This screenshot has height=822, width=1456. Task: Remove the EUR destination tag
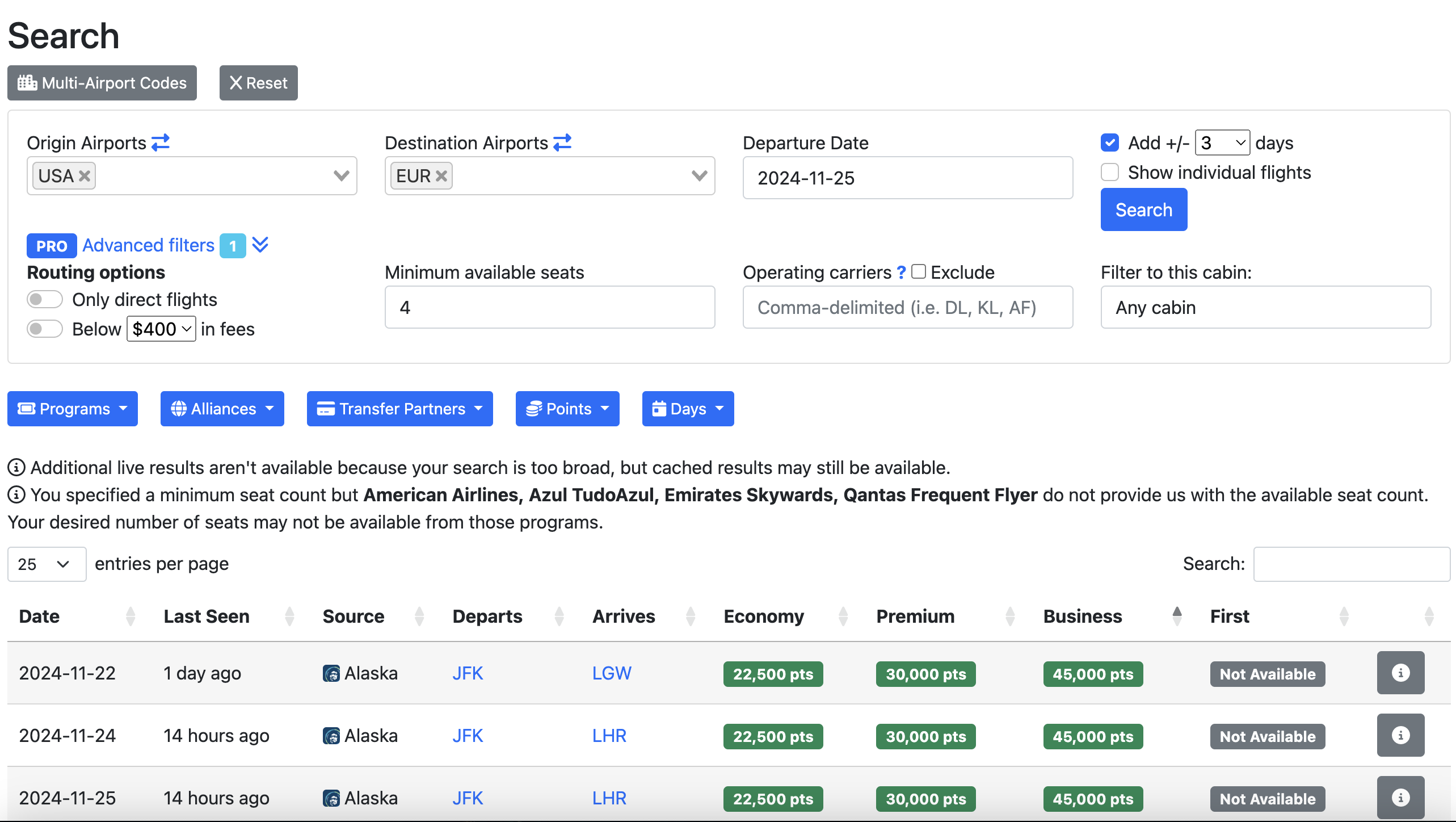tap(441, 176)
